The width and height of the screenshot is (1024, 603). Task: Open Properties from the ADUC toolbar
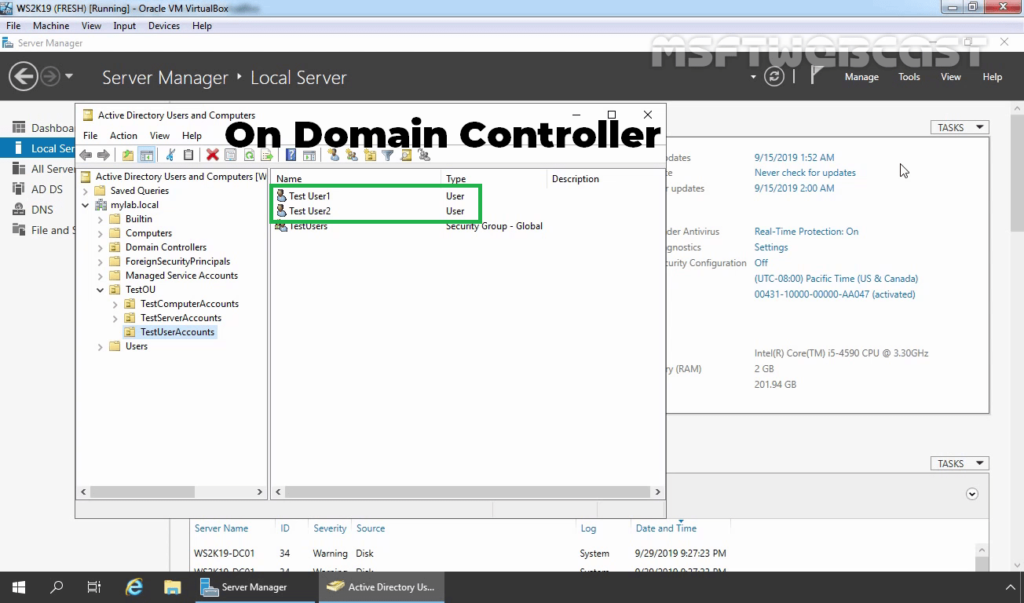[x=231, y=155]
